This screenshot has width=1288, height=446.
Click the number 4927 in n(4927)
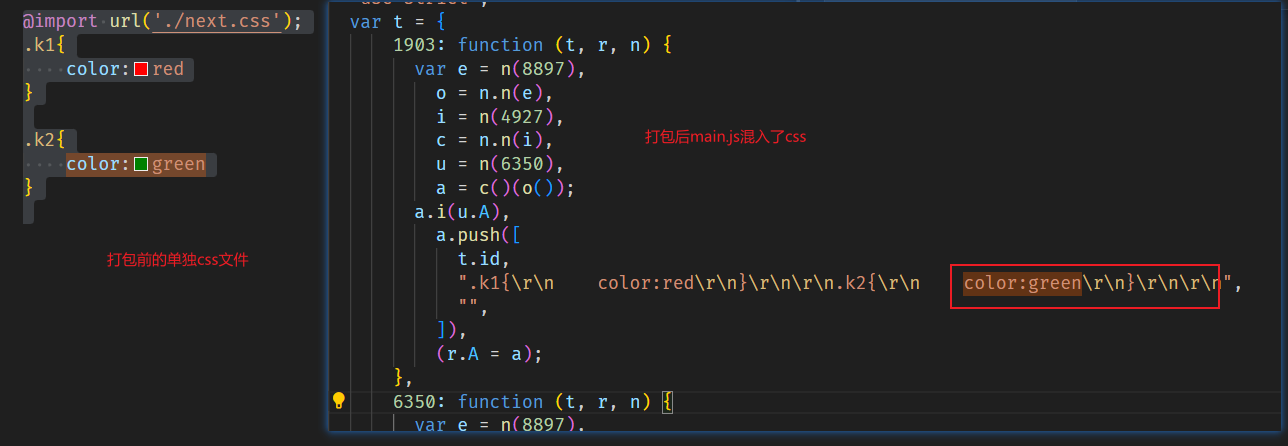pyautogui.click(x=518, y=117)
